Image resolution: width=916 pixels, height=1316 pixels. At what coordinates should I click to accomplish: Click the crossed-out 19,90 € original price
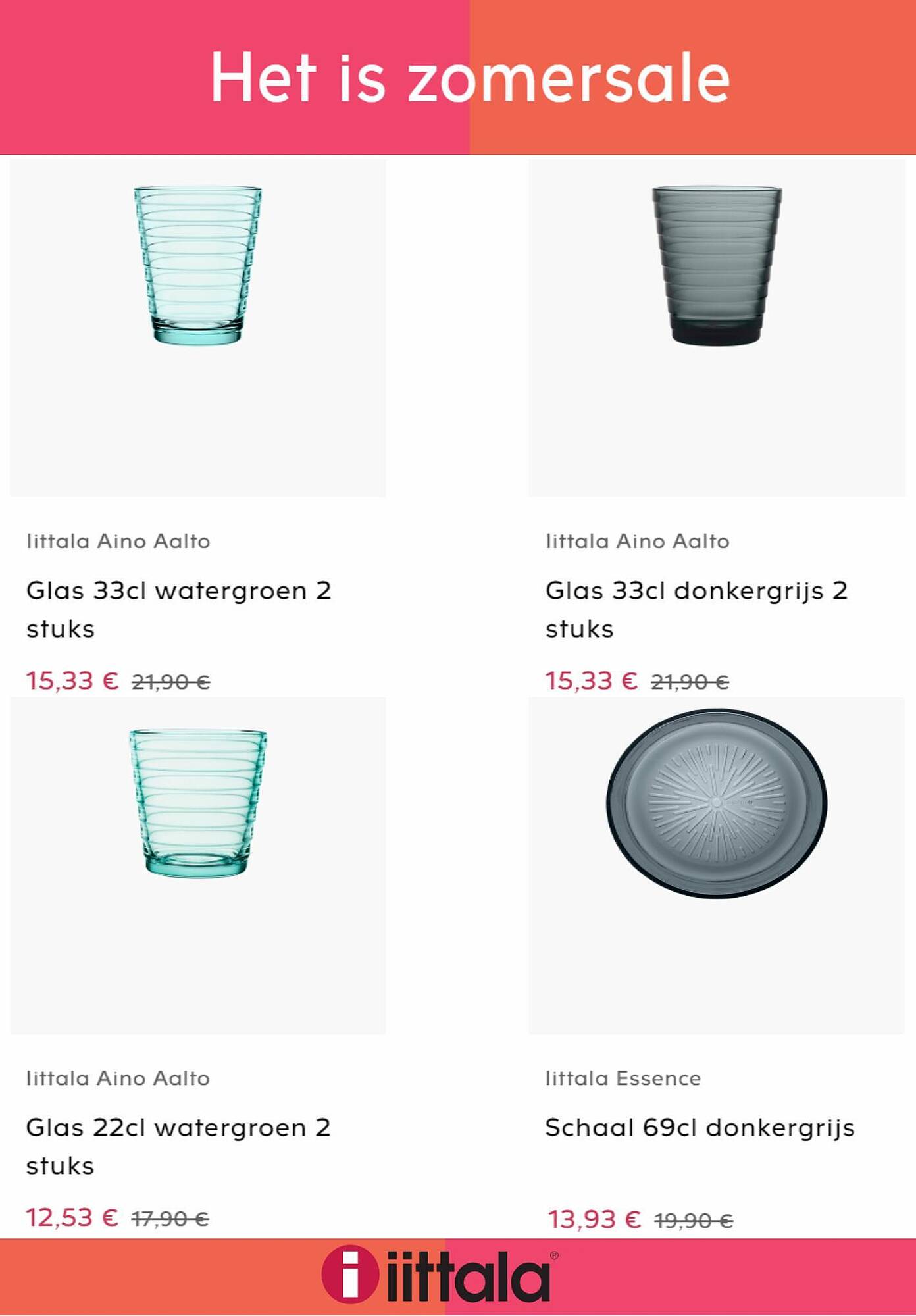pyautogui.click(x=694, y=1221)
